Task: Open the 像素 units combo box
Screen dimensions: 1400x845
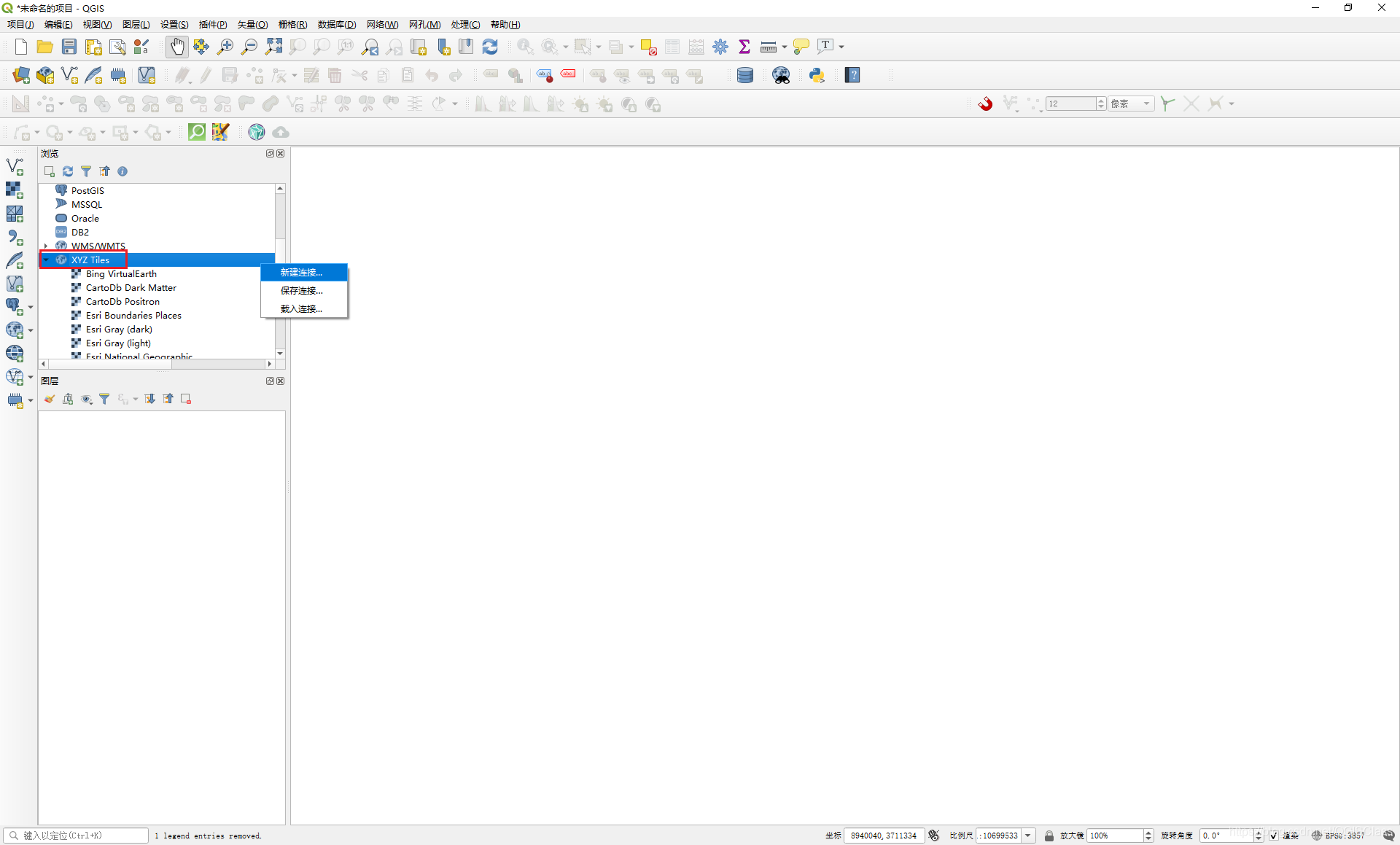Action: coord(1131,104)
